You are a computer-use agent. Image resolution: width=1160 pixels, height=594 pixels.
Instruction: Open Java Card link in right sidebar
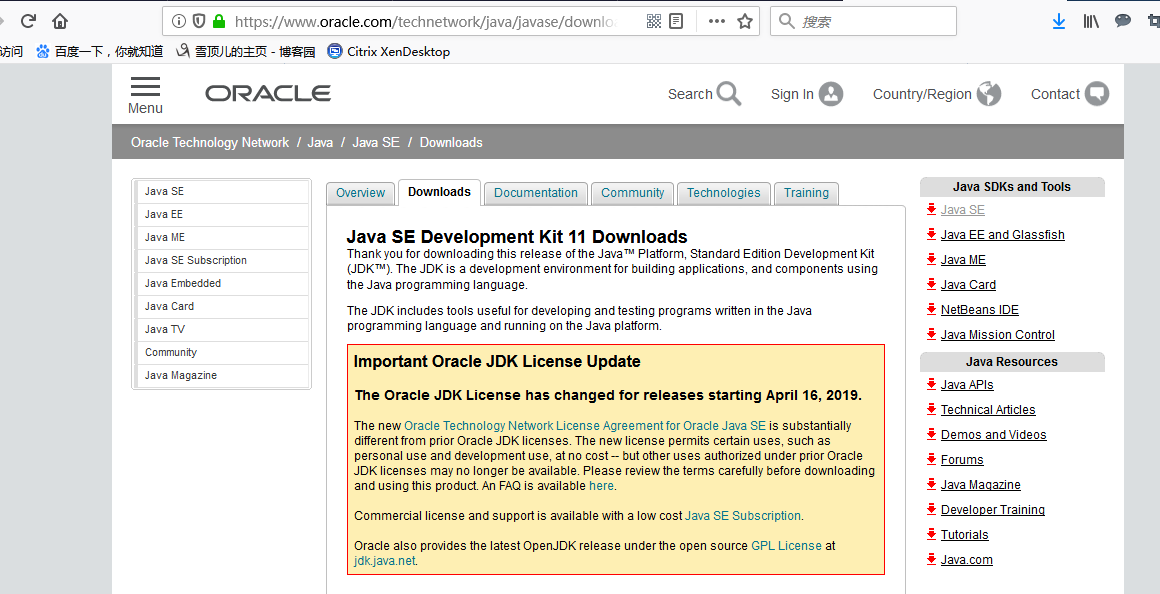(x=968, y=285)
